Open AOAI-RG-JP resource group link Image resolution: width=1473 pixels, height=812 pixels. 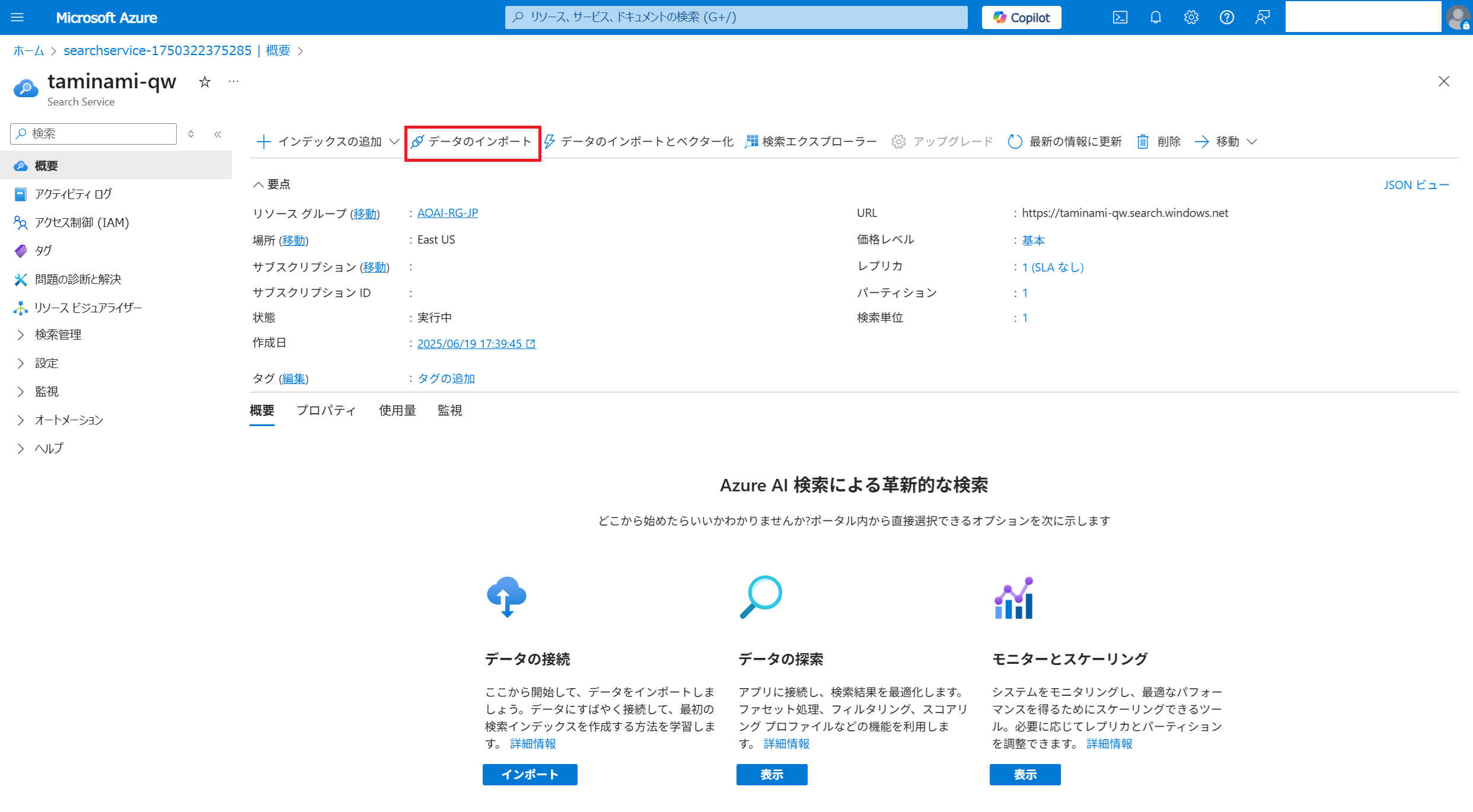coord(447,213)
